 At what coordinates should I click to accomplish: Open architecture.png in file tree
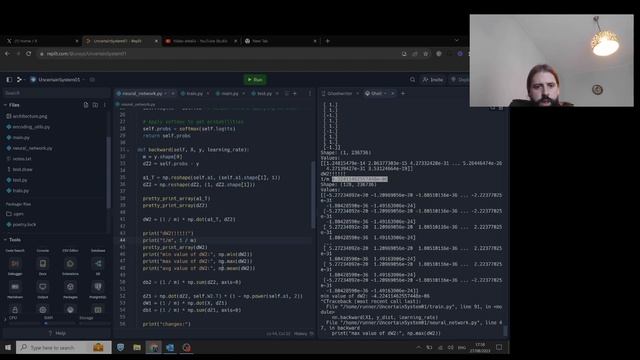(x=29, y=116)
